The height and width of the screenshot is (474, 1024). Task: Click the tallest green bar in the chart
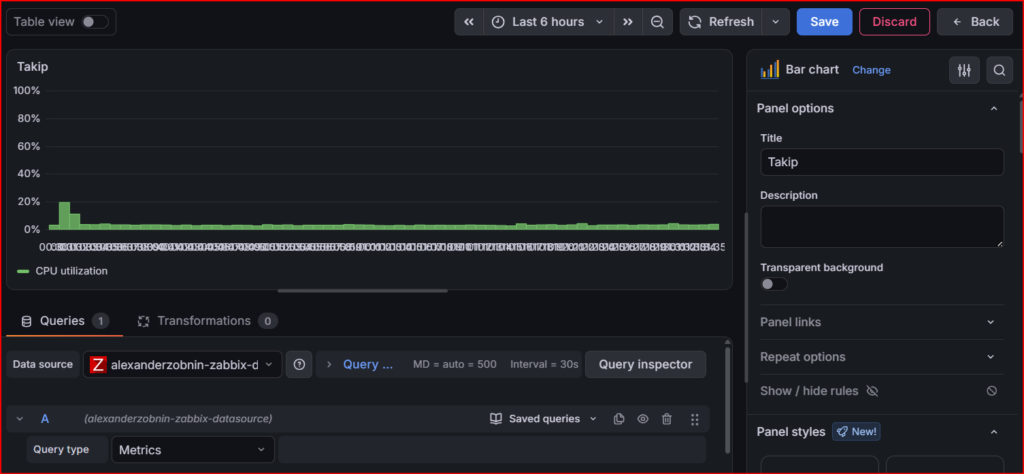click(64, 215)
